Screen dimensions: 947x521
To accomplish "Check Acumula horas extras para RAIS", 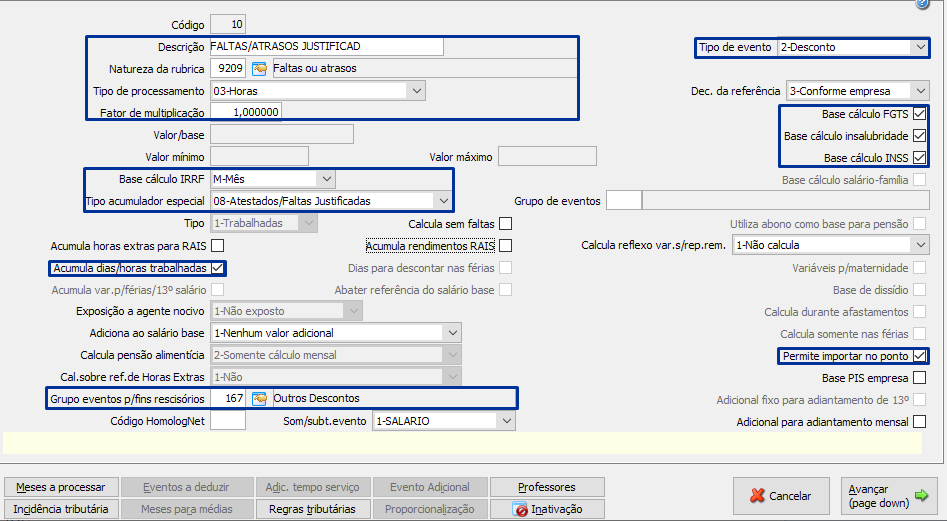I will click(217, 246).
